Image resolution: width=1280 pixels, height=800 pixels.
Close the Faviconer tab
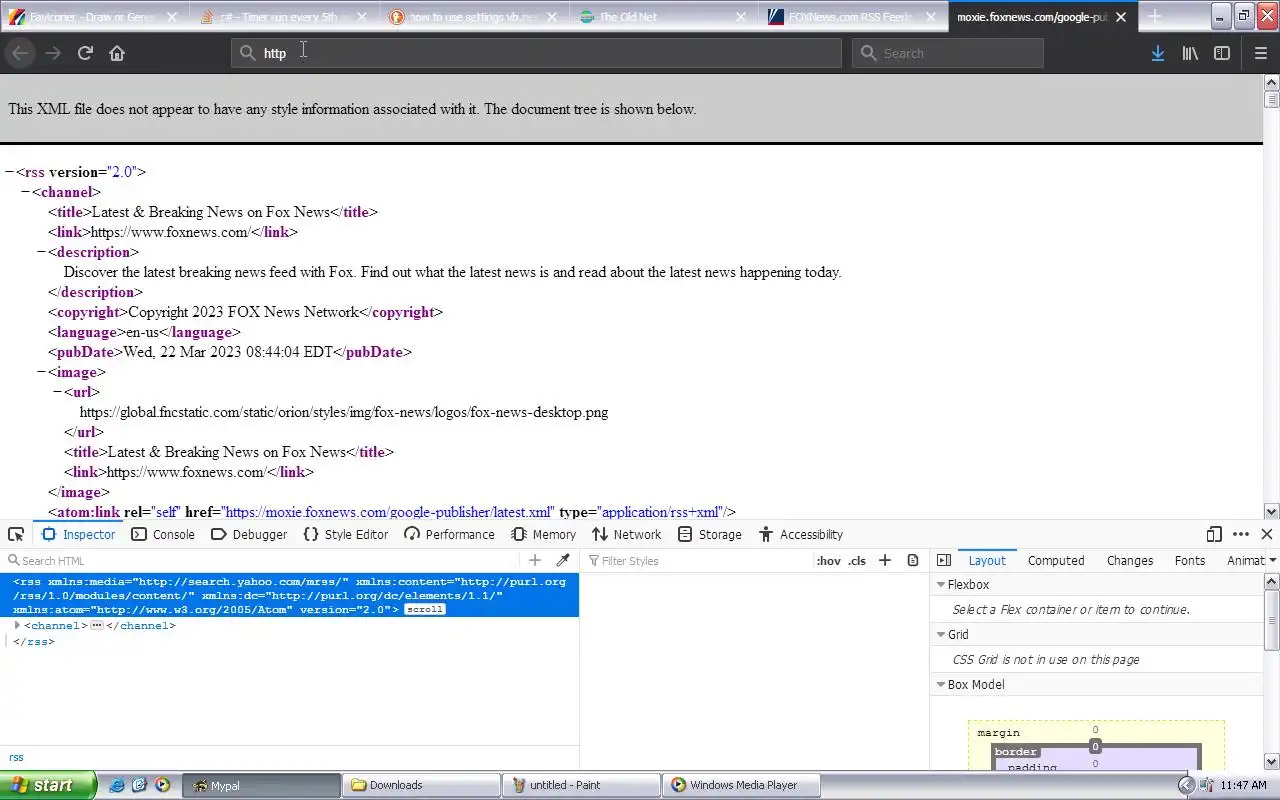[172, 17]
